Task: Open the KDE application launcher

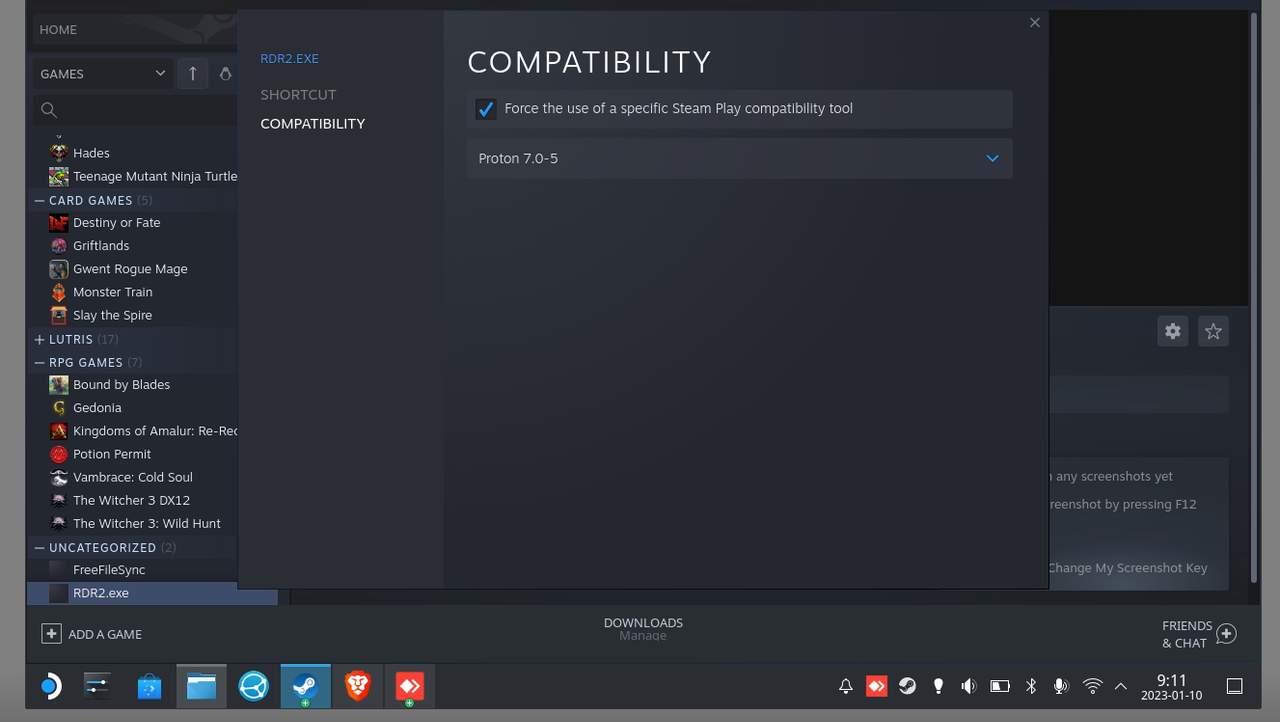Action: pyautogui.click(x=50, y=686)
